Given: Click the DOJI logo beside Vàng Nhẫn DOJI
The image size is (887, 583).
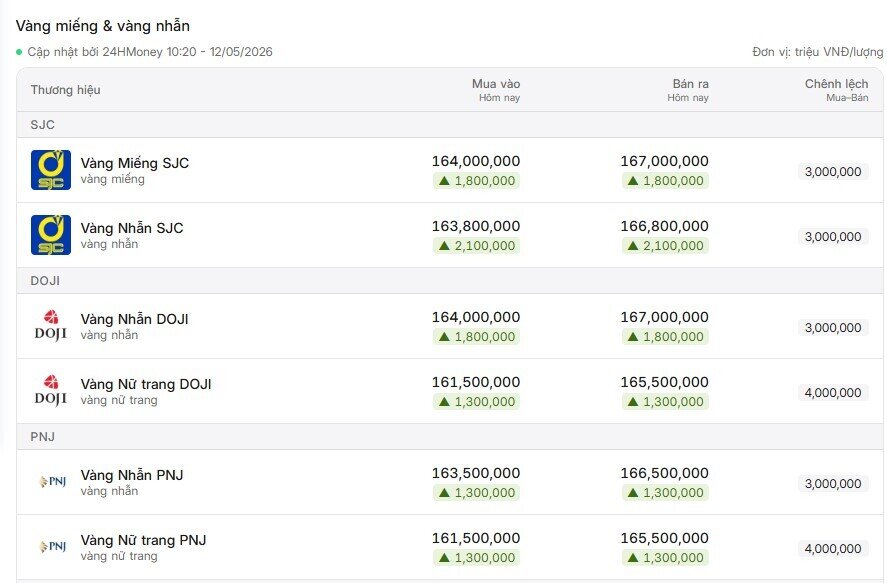Looking at the screenshot, I should 51,326.
